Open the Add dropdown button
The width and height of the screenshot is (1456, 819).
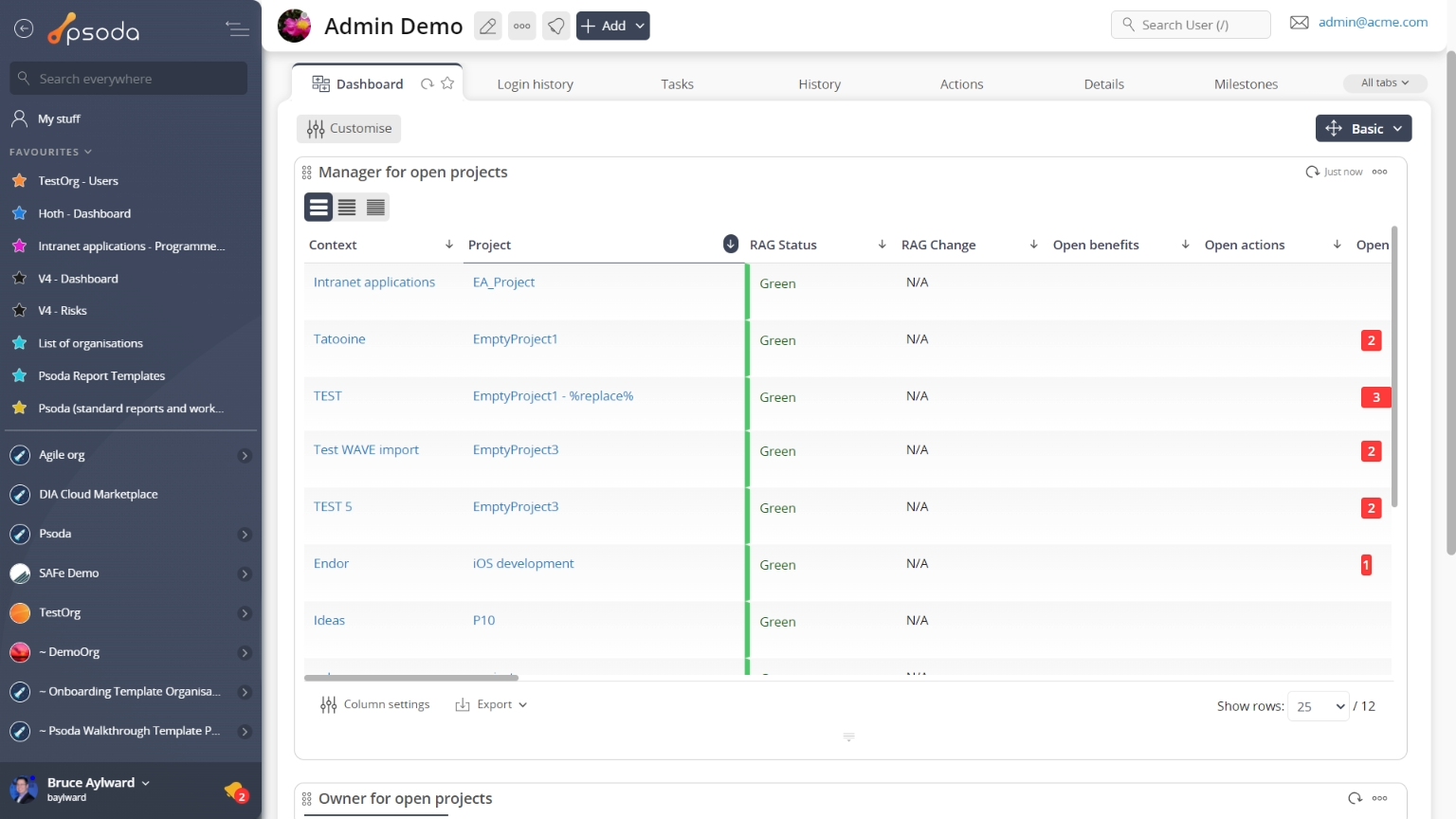pyautogui.click(x=612, y=26)
